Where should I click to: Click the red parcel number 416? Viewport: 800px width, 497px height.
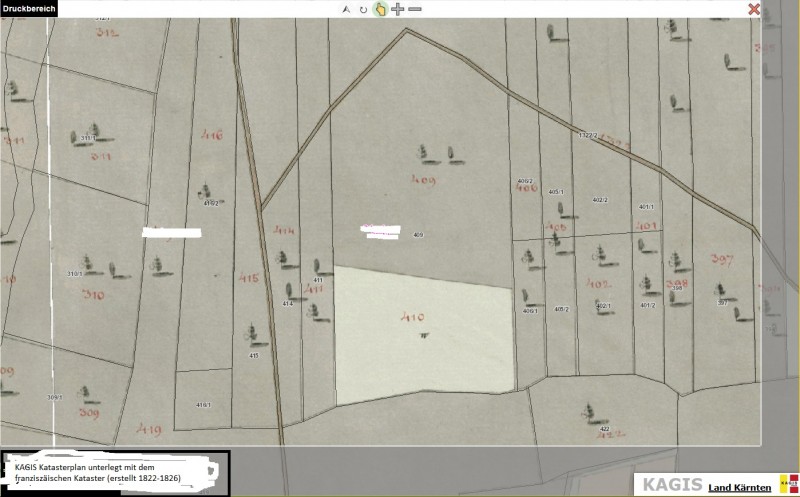pyautogui.click(x=212, y=135)
